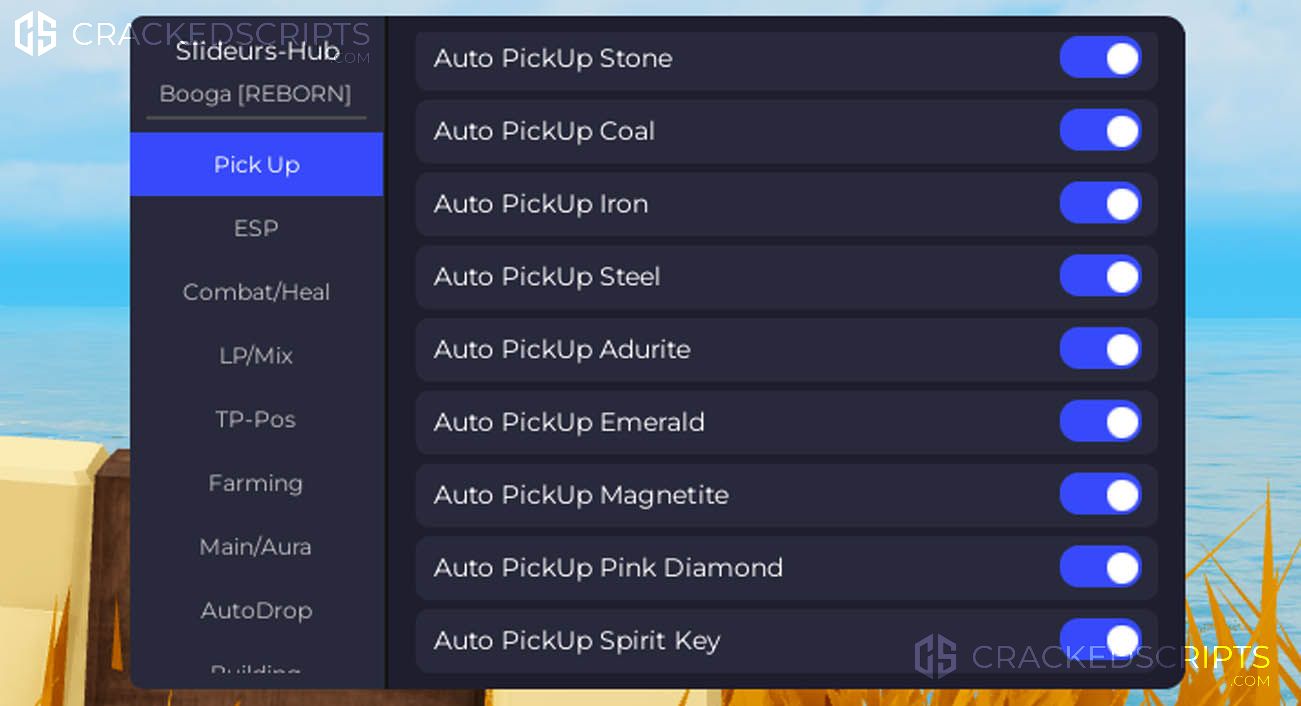
Task: Switch off Auto PickUp Steel toggle
Action: tap(1101, 276)
